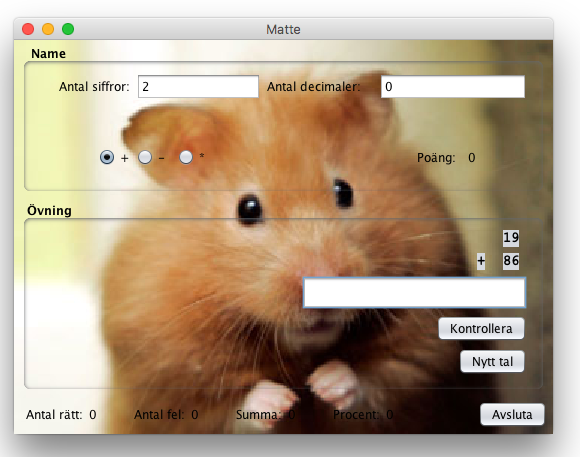
Task: Click the Nytt tal button
Action: (x=492, y=362)
